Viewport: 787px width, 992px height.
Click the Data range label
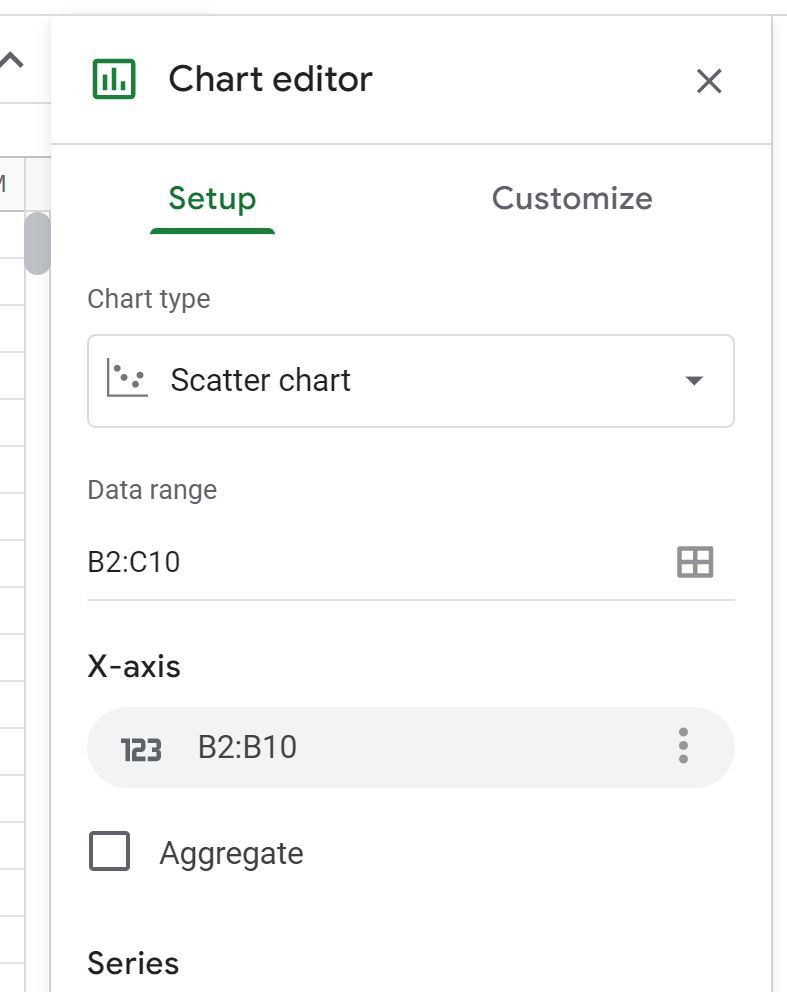coord(152,490)
